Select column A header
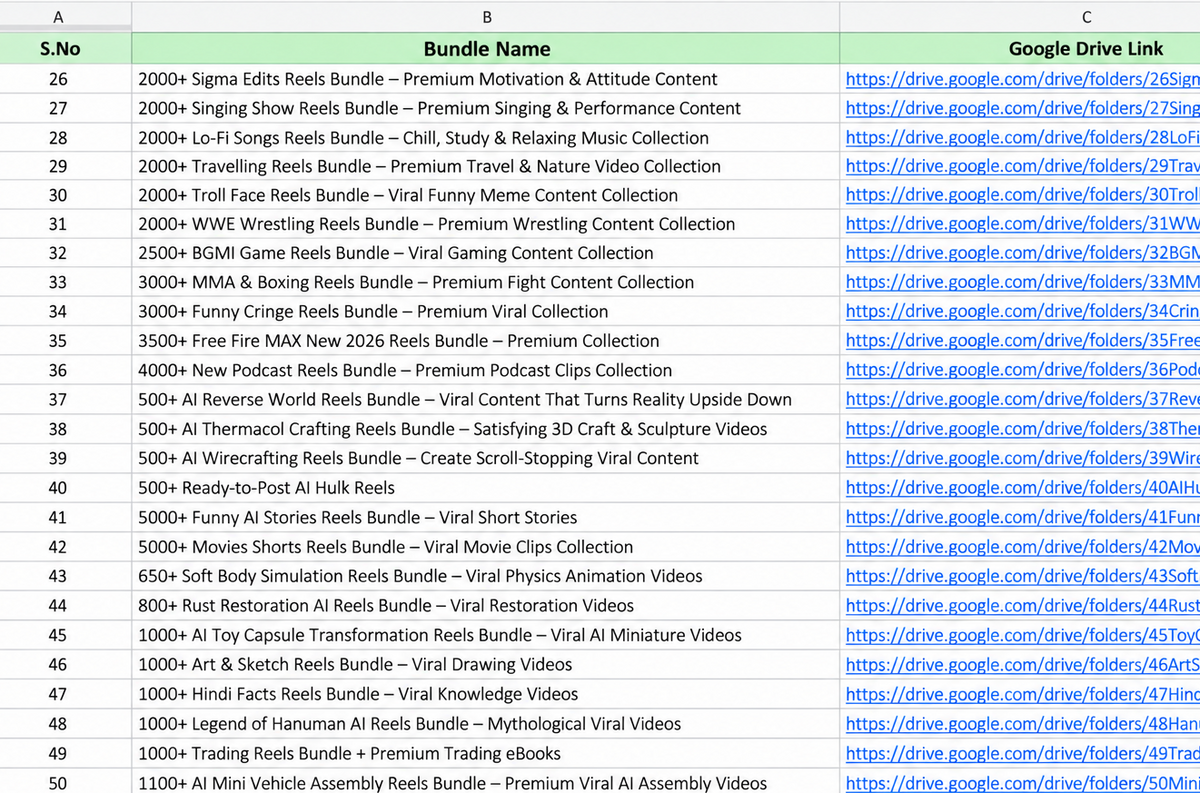The width and height of the screenshot is (1200, 793). [x=58, y=16]
